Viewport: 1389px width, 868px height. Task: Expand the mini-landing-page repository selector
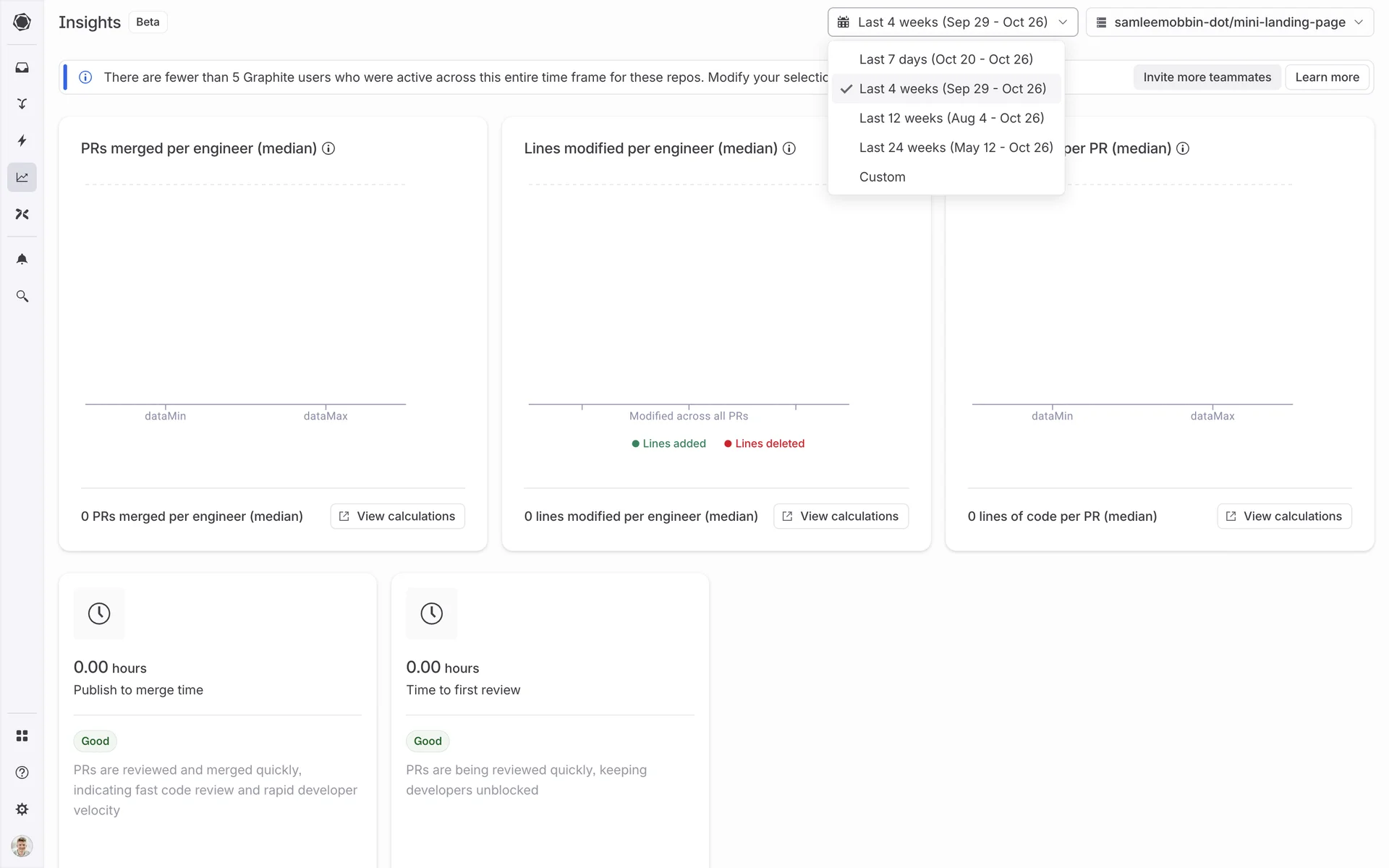tap(1229, 22)
